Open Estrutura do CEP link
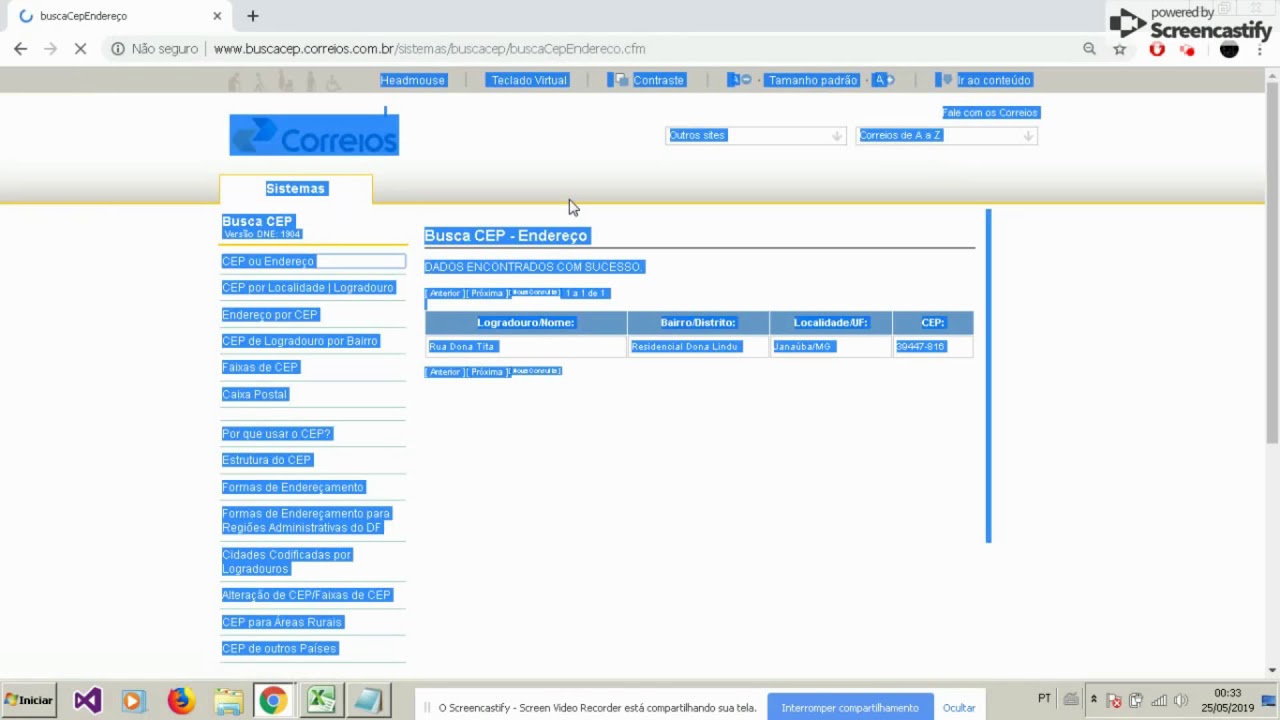The height and width of the screenshot is (720, 1280). 267,460
